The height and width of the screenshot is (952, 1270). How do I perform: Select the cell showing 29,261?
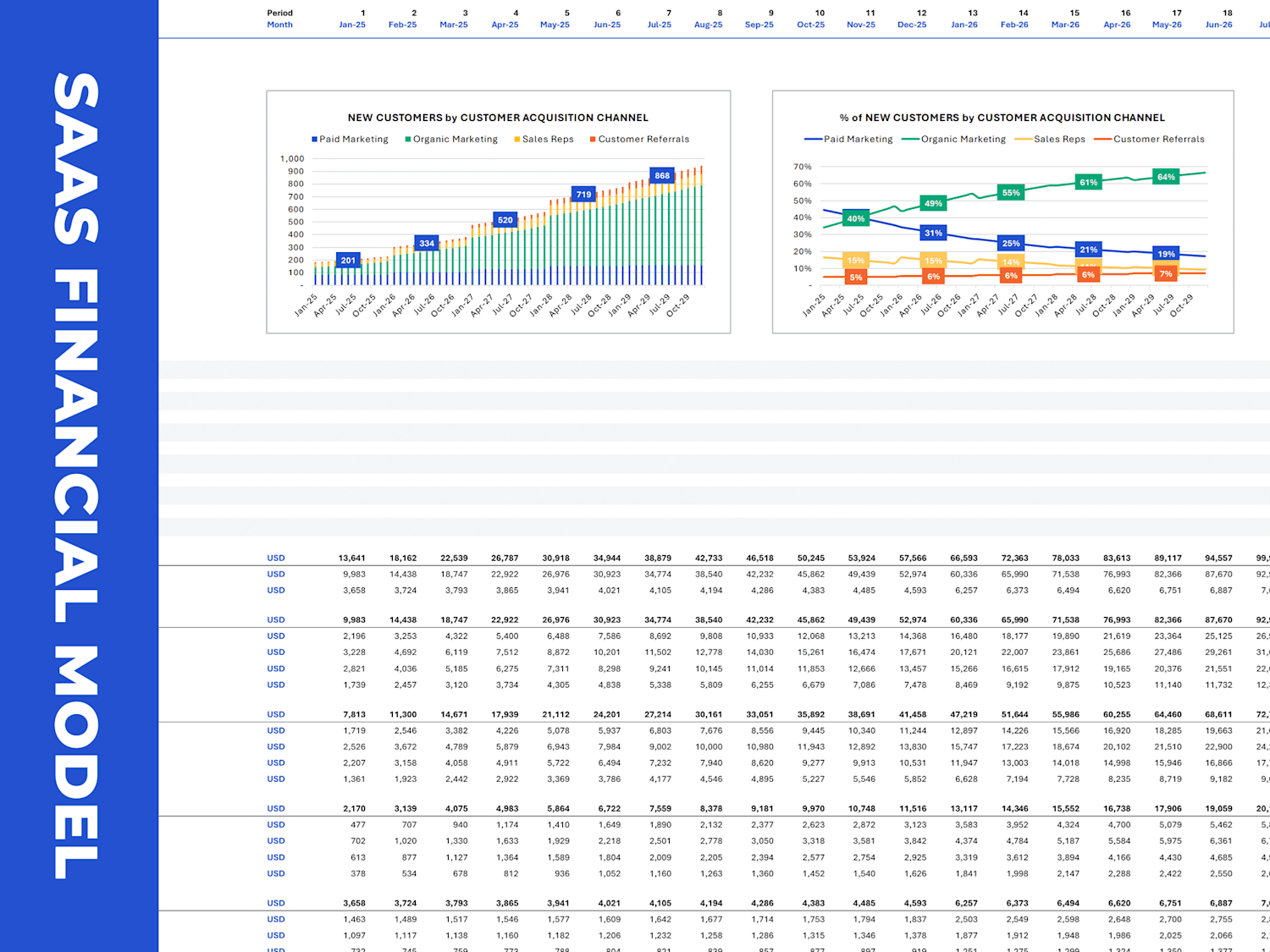pyautogui.click(x=1218, y=652)
